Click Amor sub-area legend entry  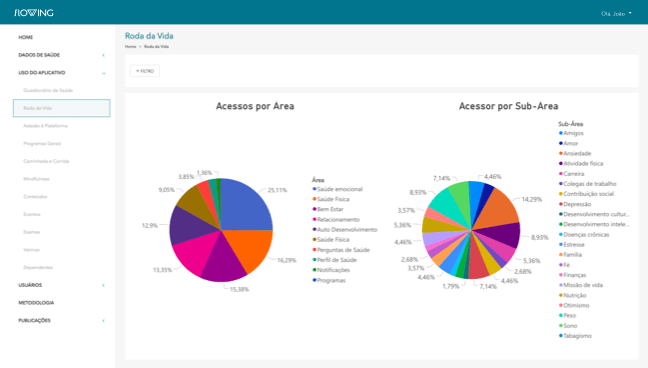coord(569,143)
